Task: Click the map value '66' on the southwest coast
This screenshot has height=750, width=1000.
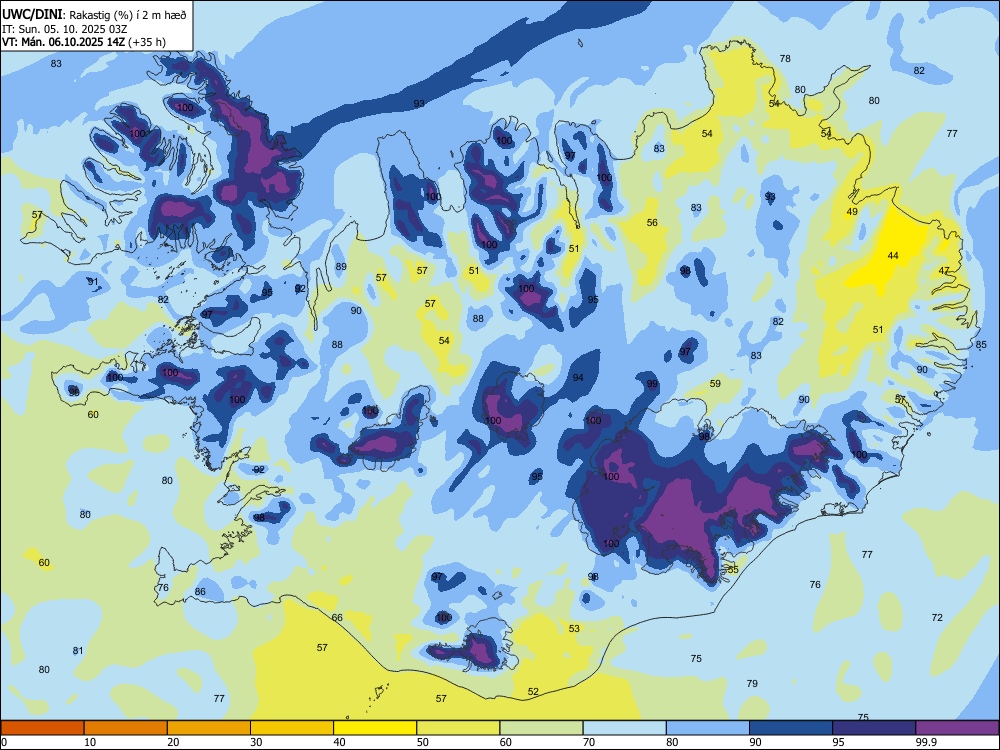Action: [337, 617]
